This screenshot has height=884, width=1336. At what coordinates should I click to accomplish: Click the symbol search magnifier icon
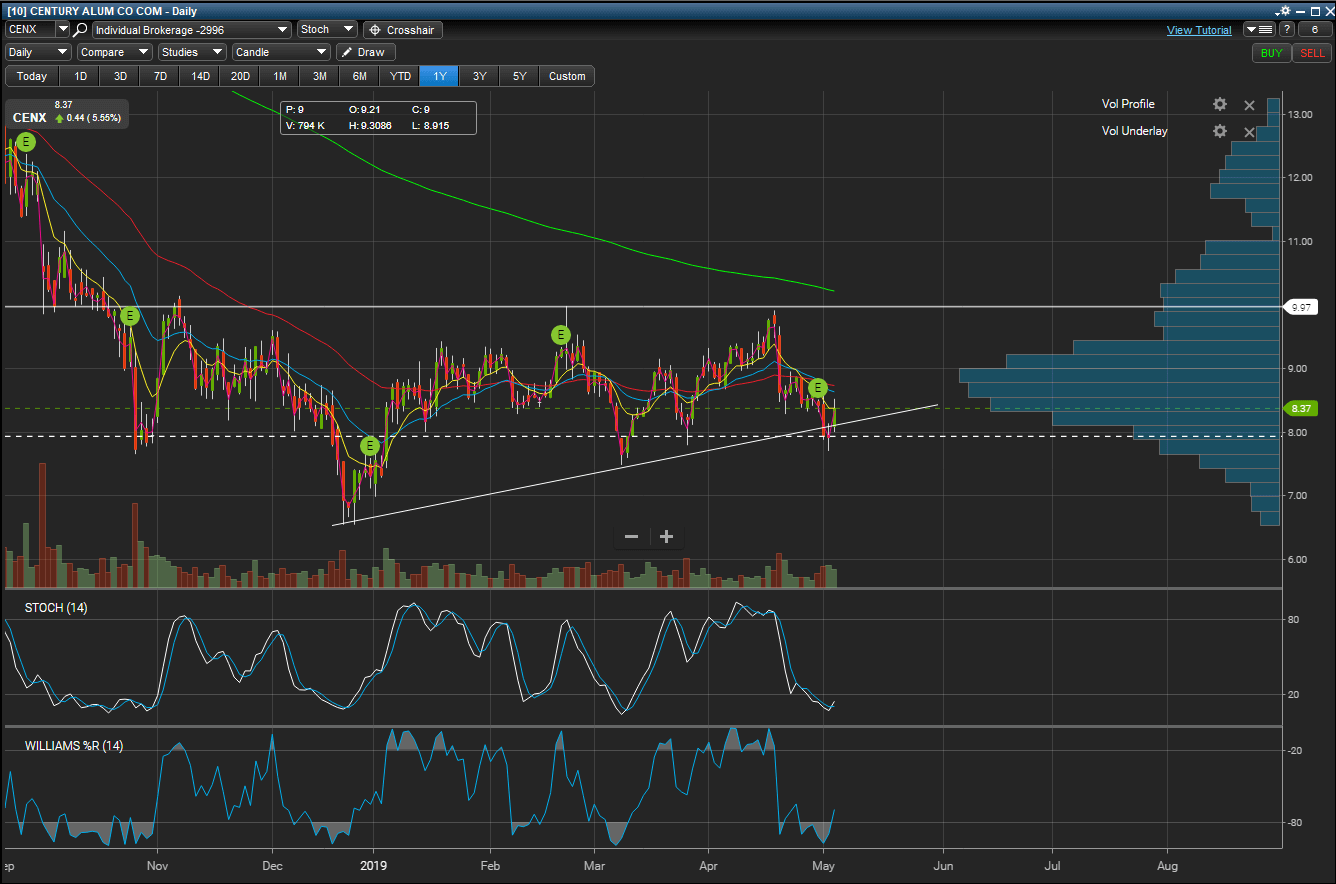pos(80,30)
